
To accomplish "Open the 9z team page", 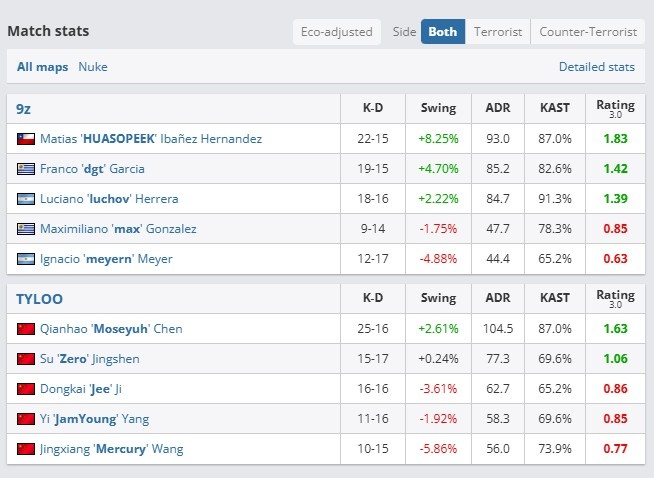I will [x=23, y=109].
